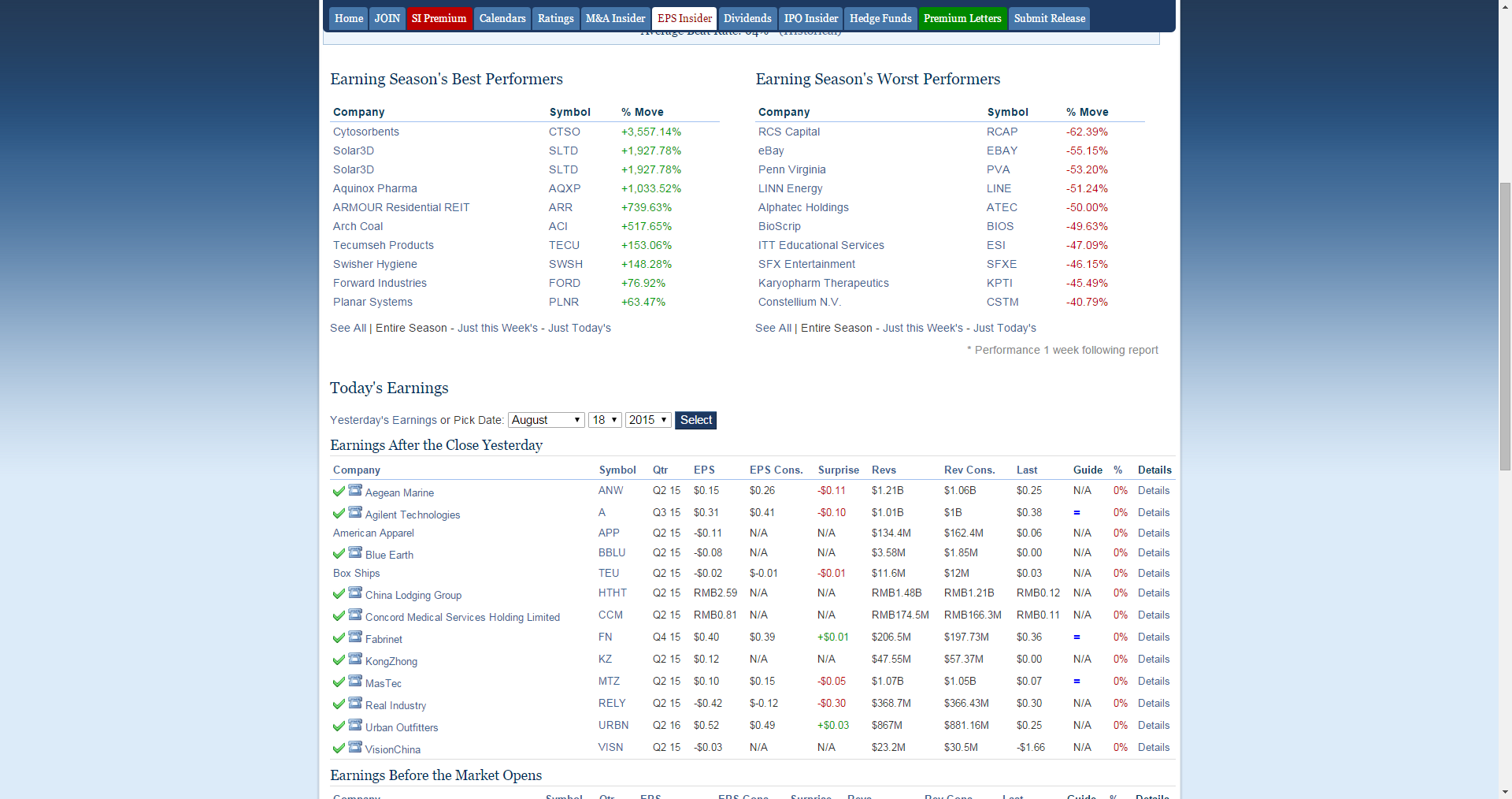Screen dimensions: 1512x799
Task: Open Details for Aegean Marine row
Action: coord(1154,490)
